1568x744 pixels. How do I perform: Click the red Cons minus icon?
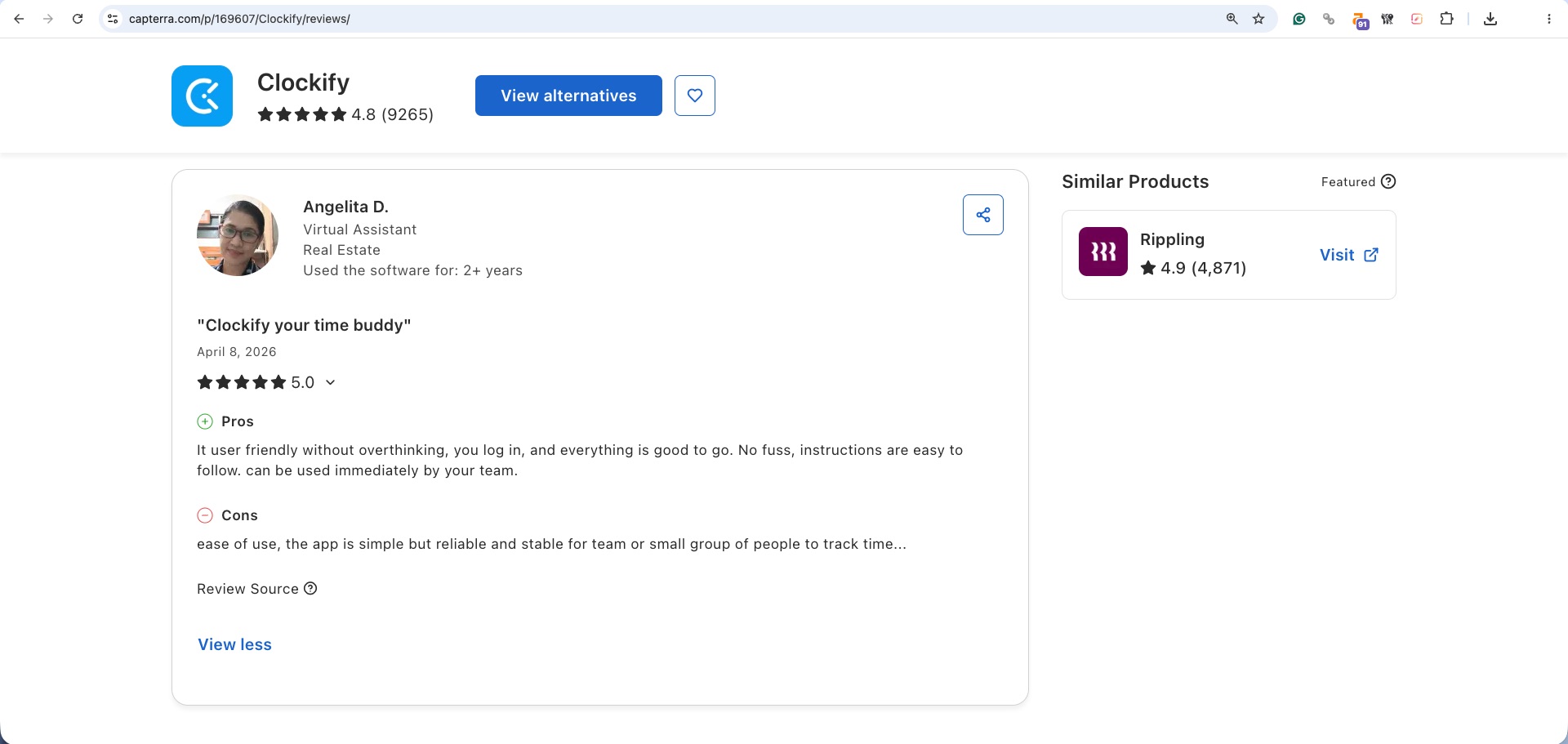pyautogui.click(x=205, y=515)
